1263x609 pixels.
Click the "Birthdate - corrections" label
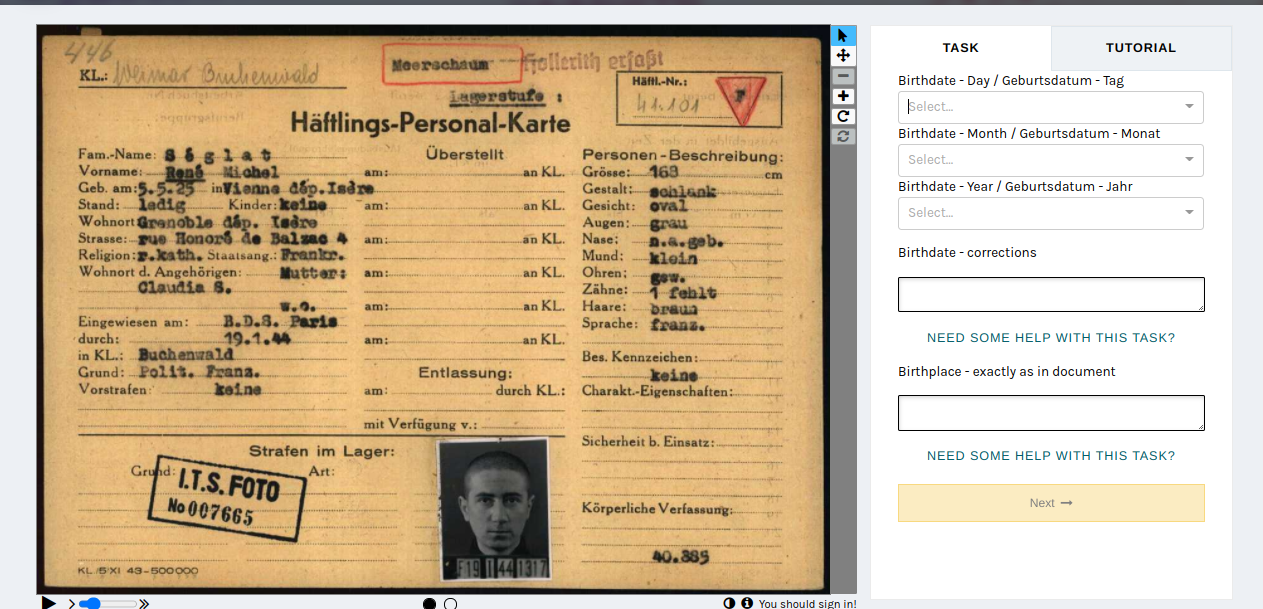(967, 252)
